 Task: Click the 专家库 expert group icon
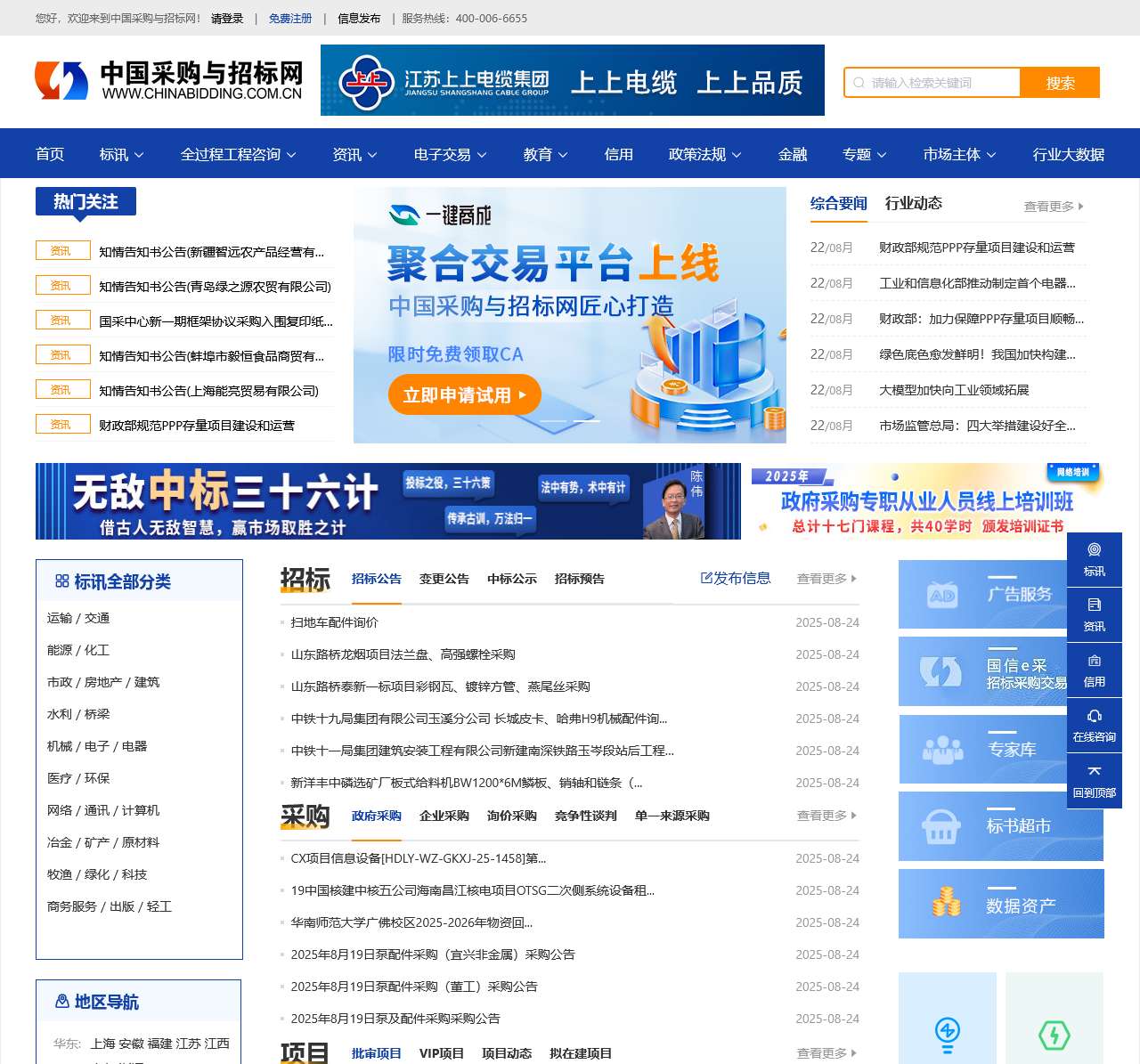pos(944,749)
